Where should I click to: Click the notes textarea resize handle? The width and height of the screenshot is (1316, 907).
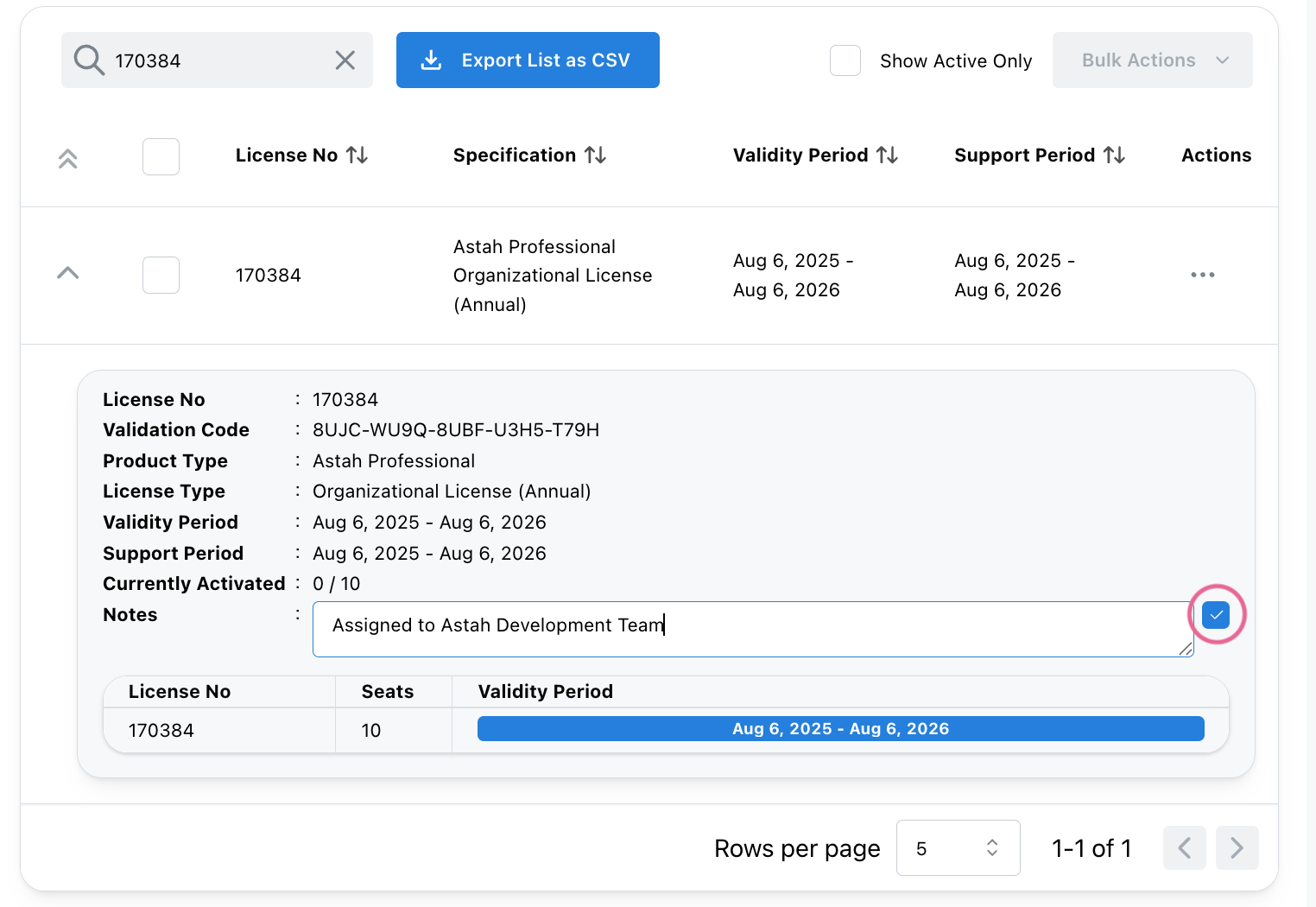[x=1186, y=649]
